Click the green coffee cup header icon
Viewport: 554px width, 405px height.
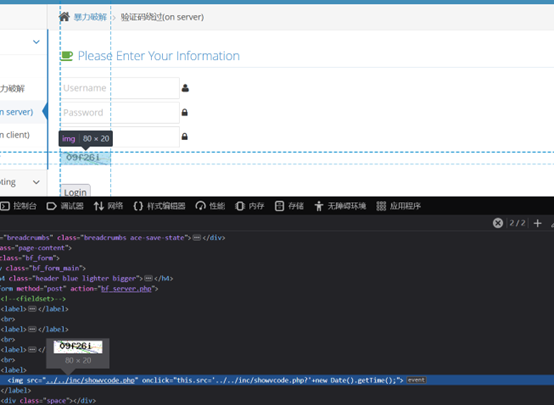point(67,56)
